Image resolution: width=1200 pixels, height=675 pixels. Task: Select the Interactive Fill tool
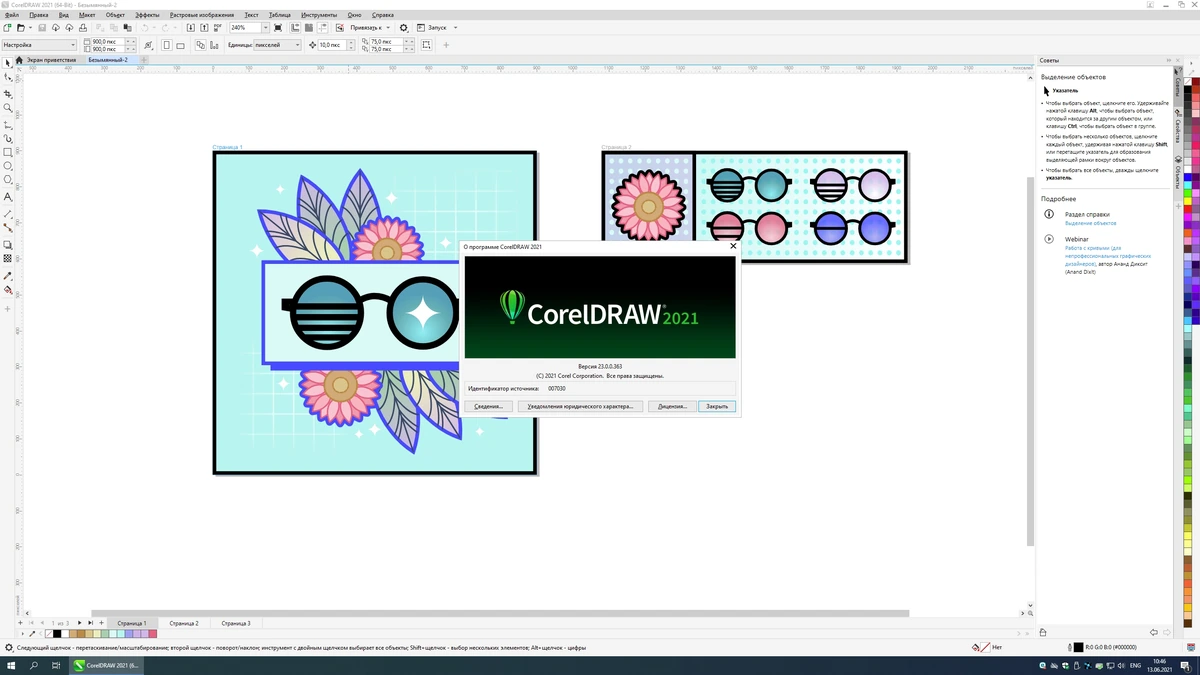8,290
